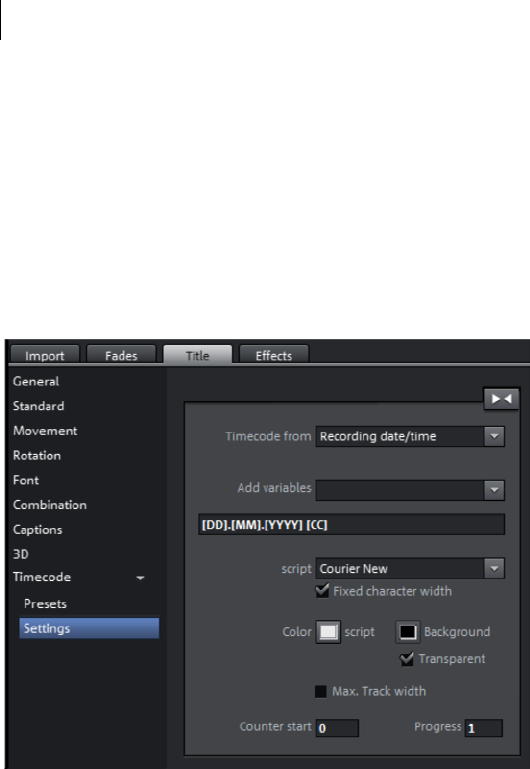
Task: Click the Counter start field
Action: [x=337, y=728]
